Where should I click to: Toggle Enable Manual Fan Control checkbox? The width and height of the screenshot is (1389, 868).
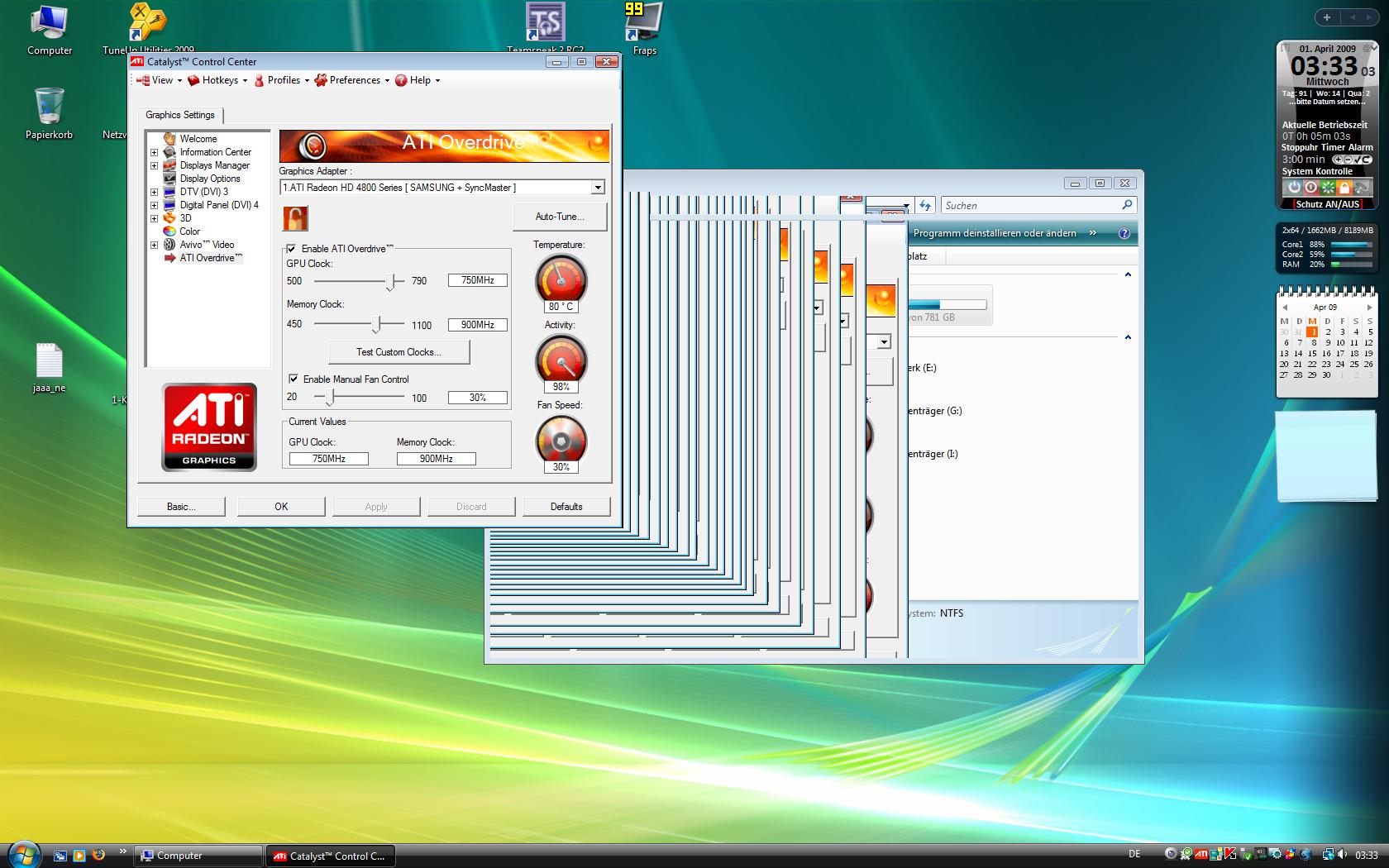click(293, 379)
